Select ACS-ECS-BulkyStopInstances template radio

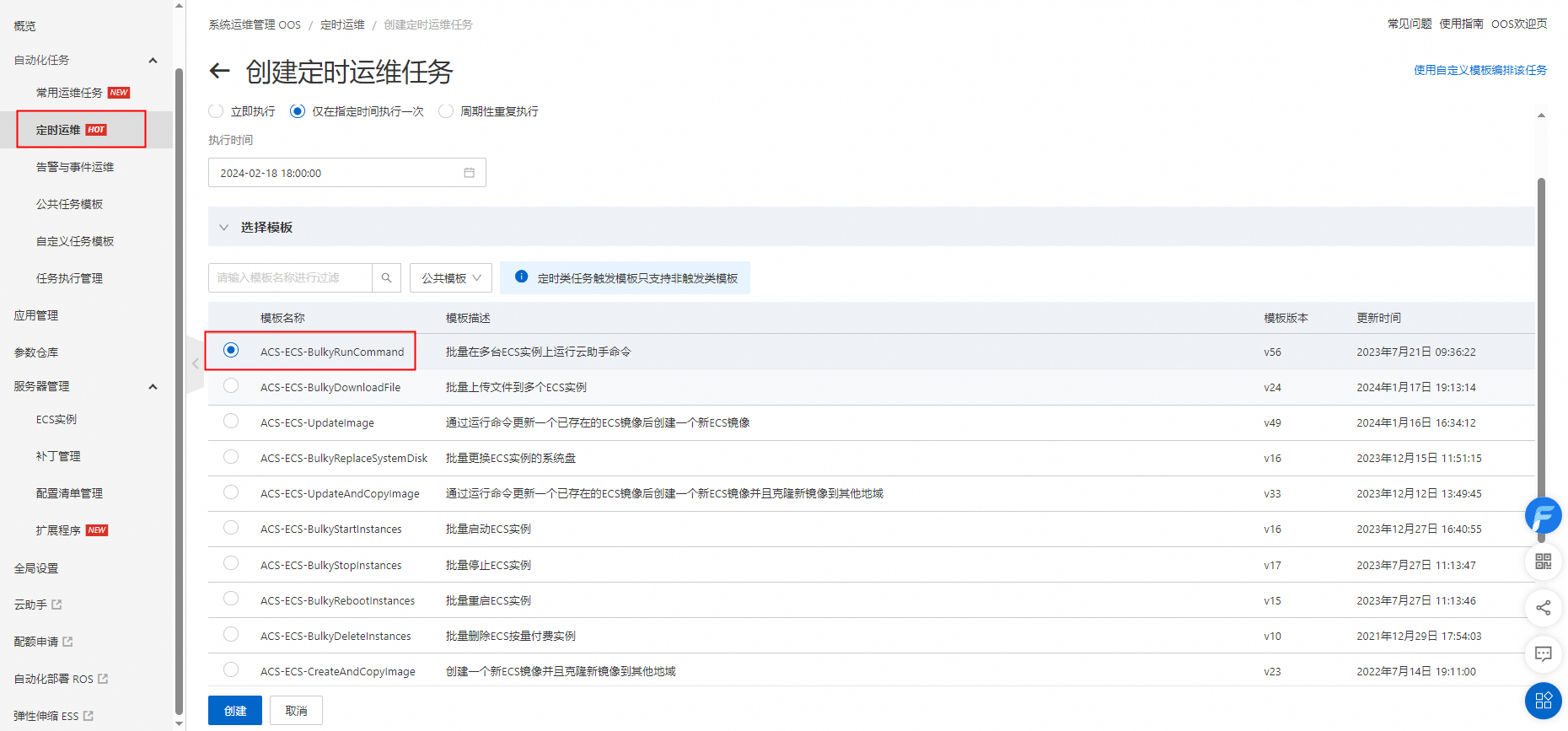[231, 562]
